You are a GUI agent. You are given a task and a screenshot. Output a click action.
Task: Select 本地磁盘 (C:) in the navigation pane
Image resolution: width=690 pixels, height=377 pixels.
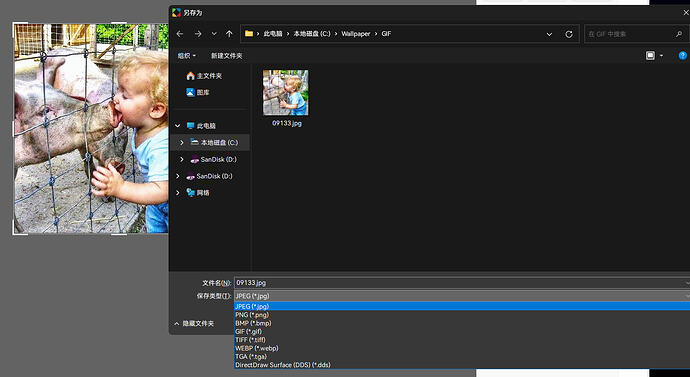[214, 143]
